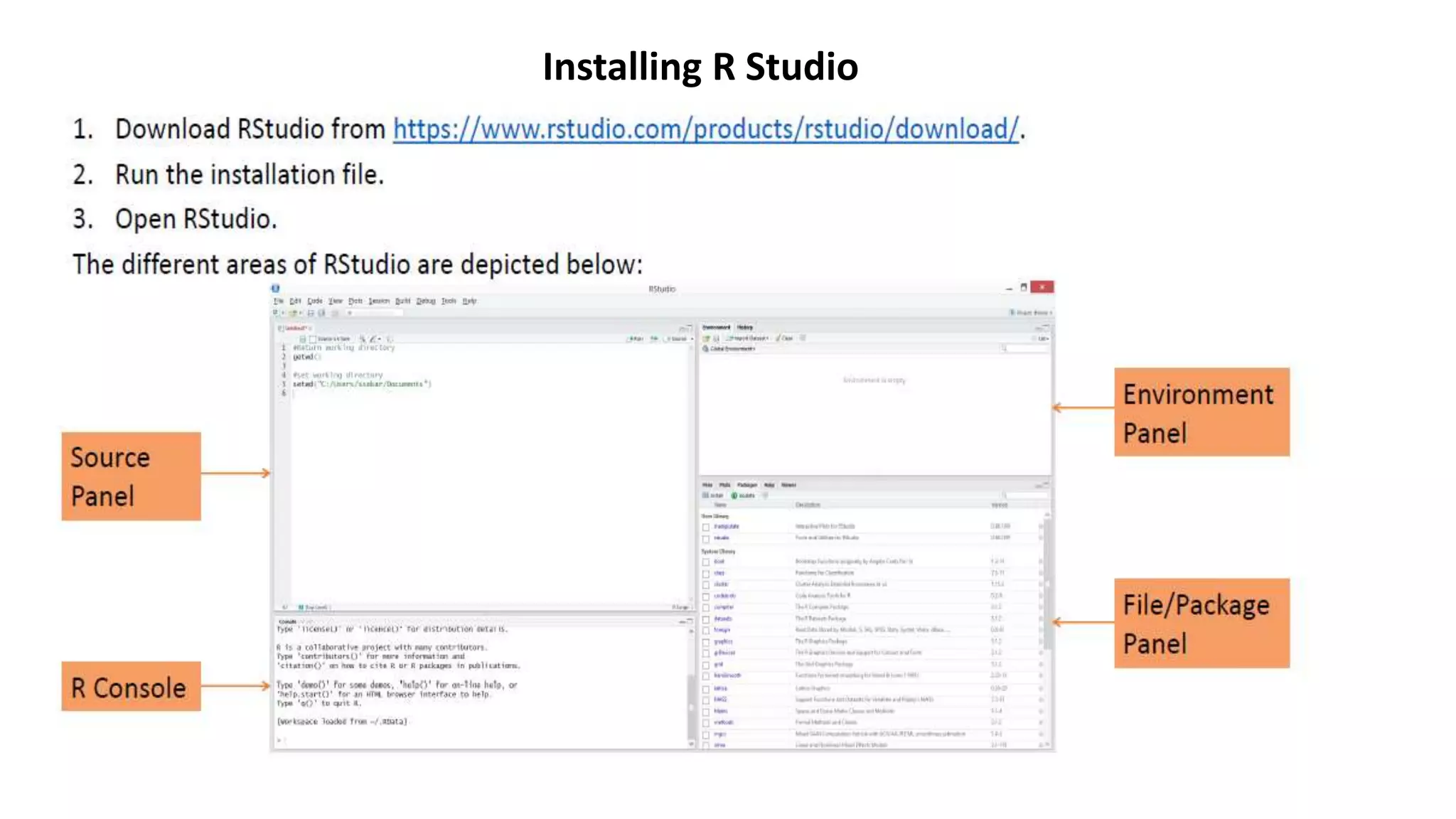Click remove icon for grid package

(x=1041, y=664)
